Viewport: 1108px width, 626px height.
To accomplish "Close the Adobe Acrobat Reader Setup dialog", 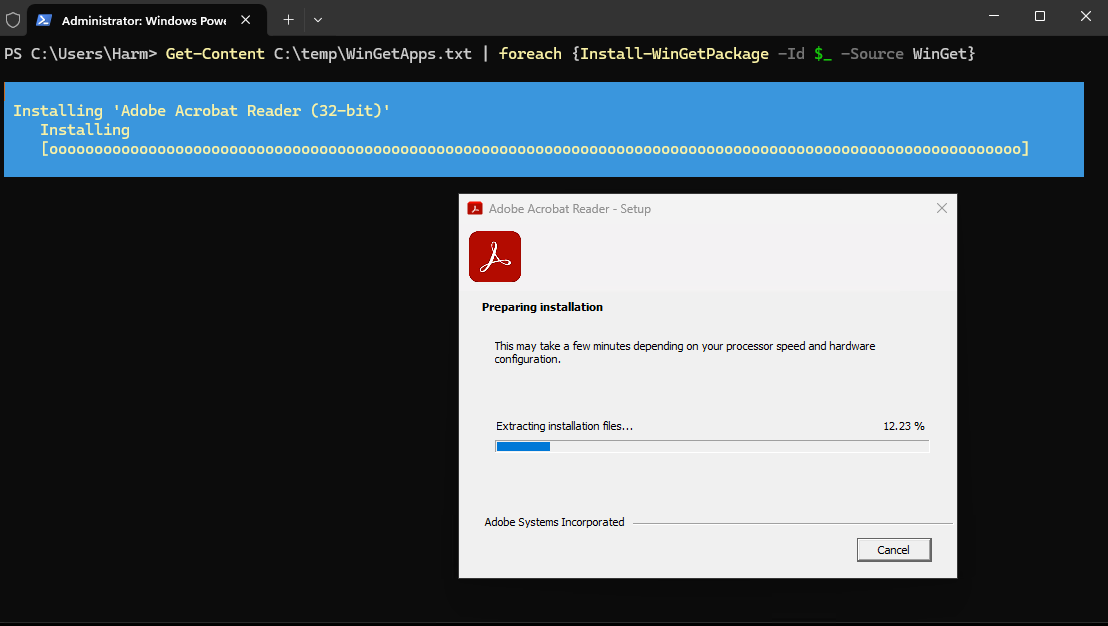I will point(941,209).
